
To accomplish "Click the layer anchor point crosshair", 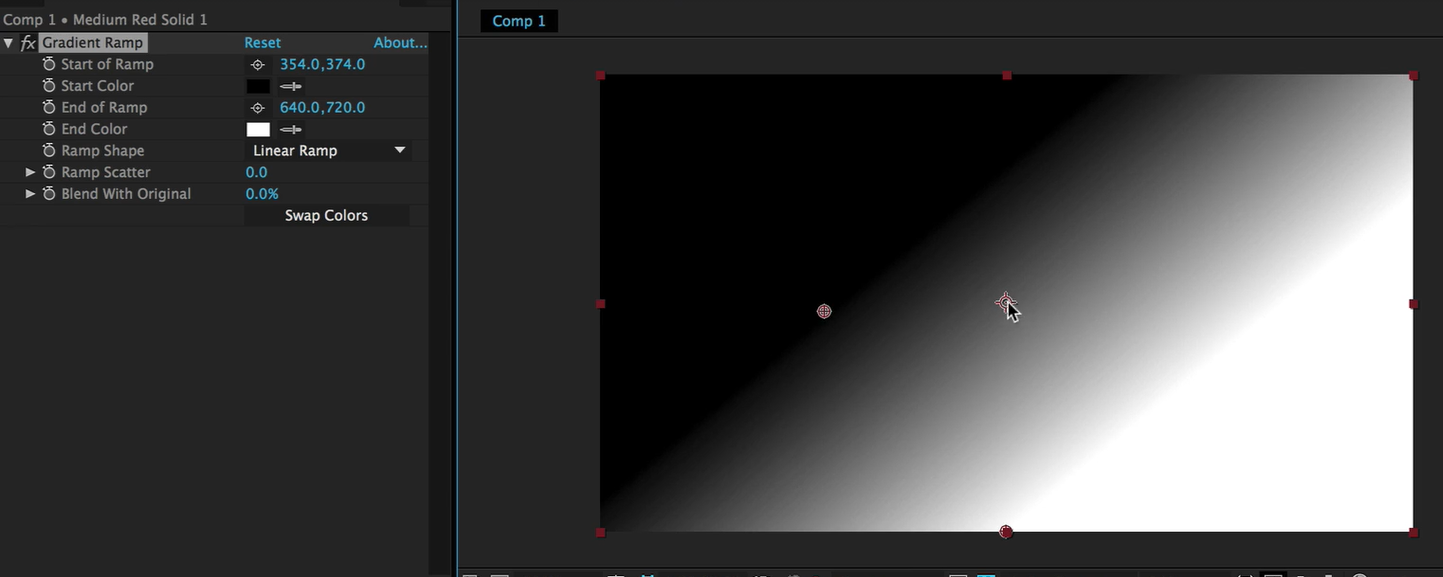I will tap(1005, 302).
